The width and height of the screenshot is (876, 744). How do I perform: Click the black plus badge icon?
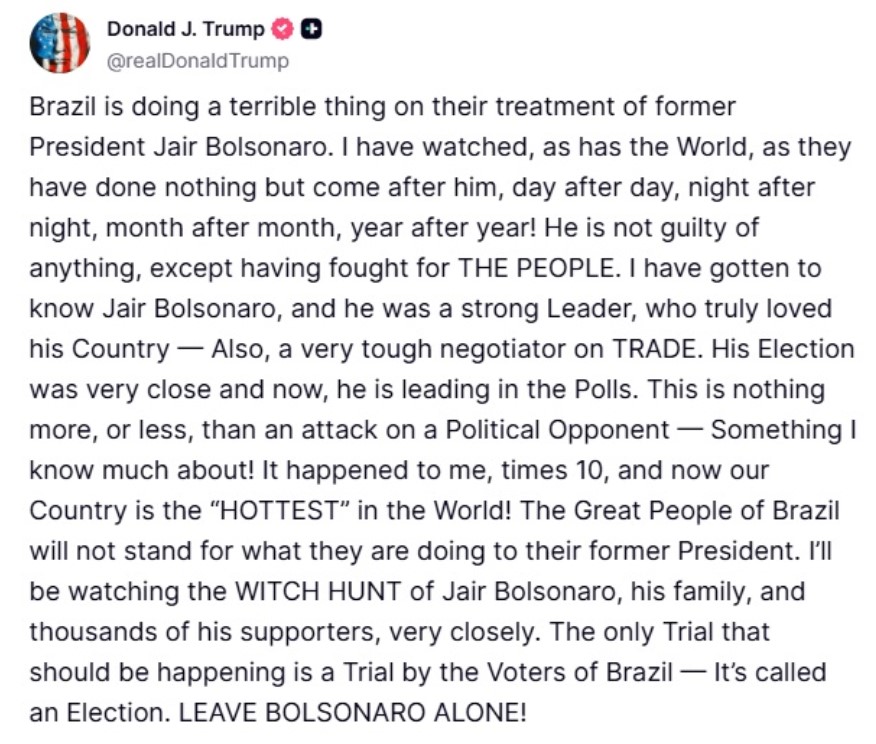[x=311, y=29]
